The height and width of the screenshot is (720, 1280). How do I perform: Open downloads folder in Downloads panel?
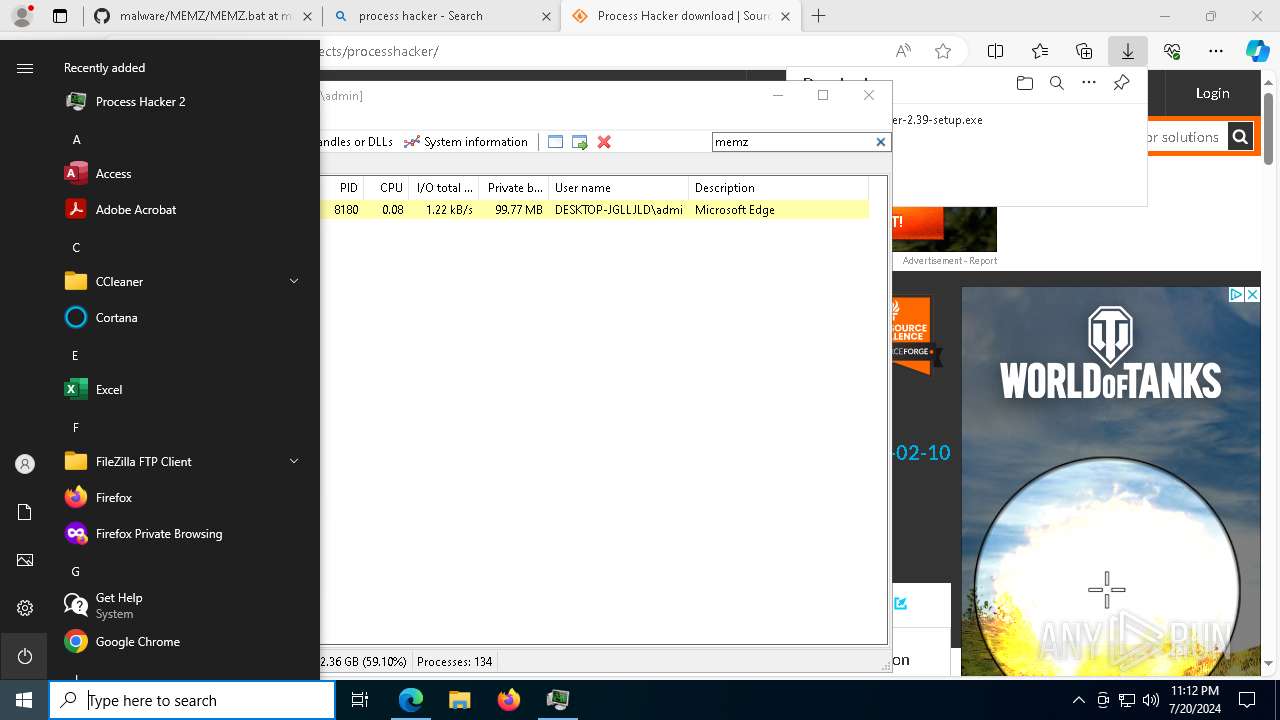coord(1024,83)
